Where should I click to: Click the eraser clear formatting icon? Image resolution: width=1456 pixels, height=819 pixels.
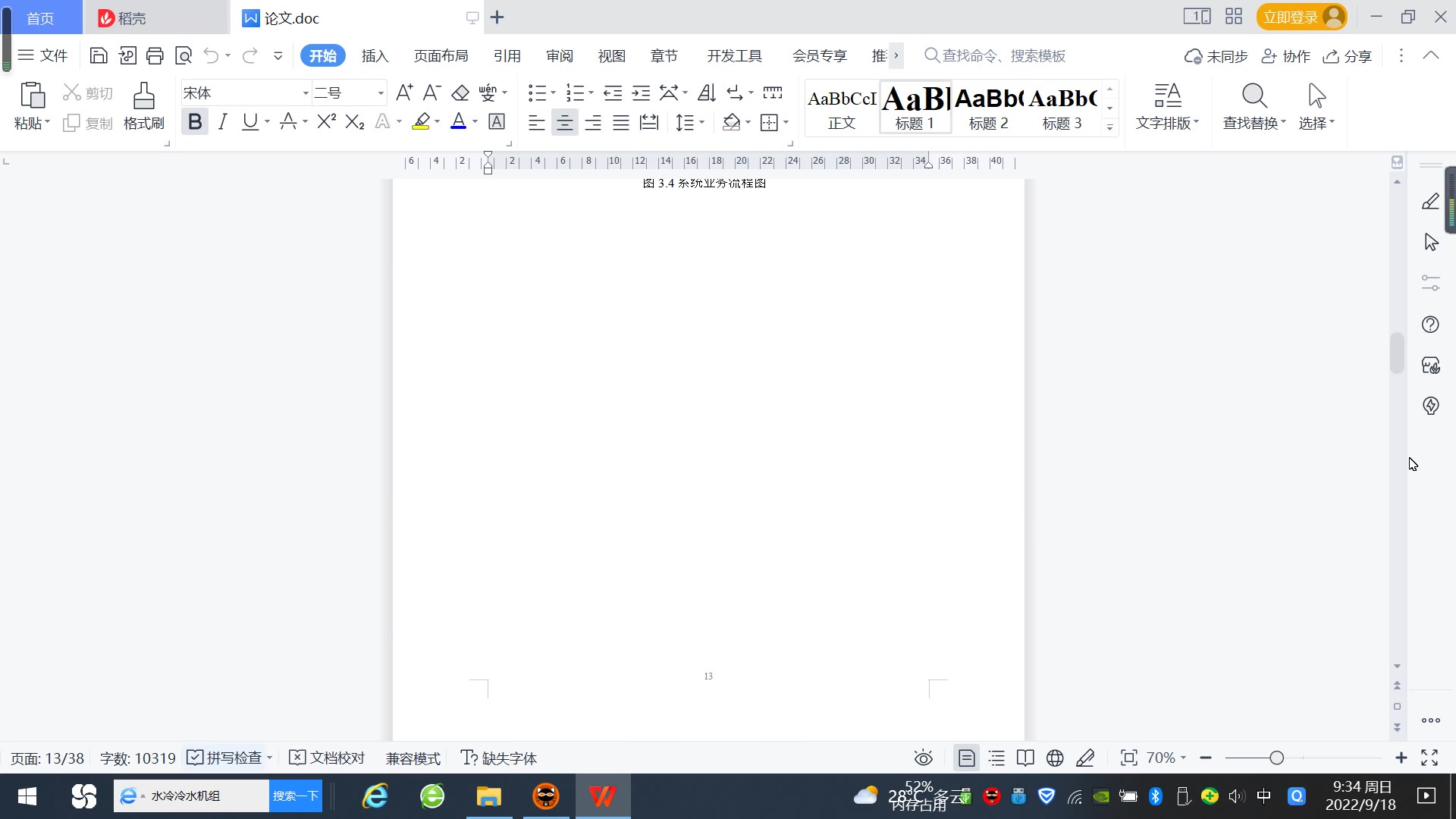pos(460,93)
